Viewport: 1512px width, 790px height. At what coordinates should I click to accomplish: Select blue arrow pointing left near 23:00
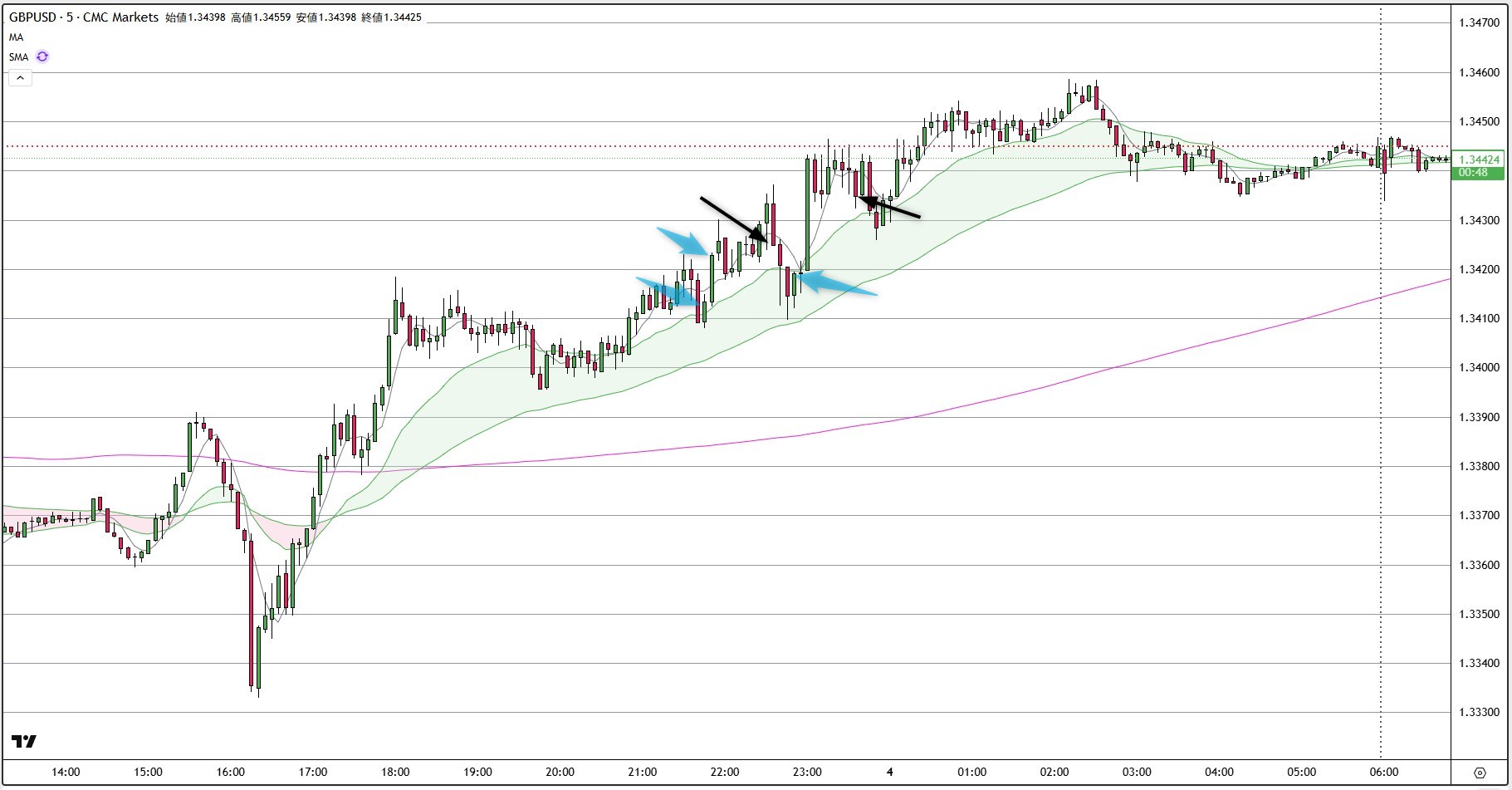[x=837, y=282]
